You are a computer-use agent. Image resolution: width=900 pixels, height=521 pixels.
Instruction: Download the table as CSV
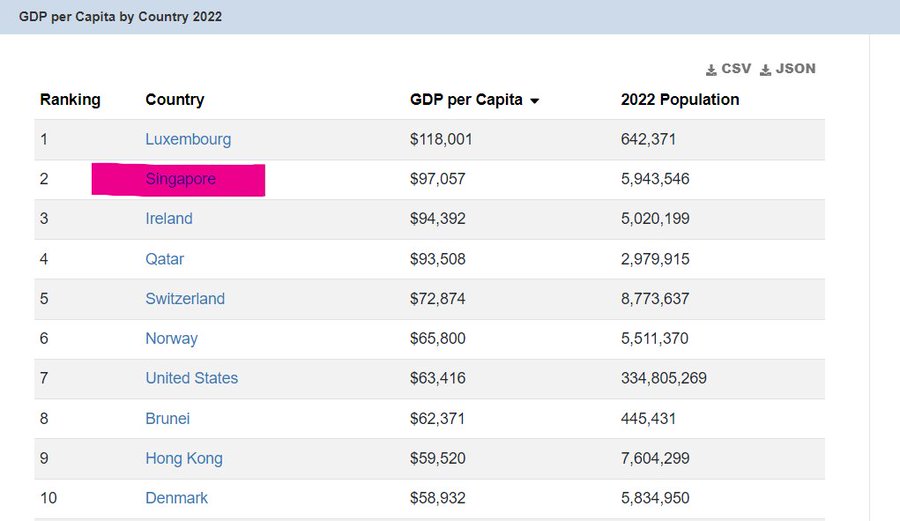click(x=728, y=69)
